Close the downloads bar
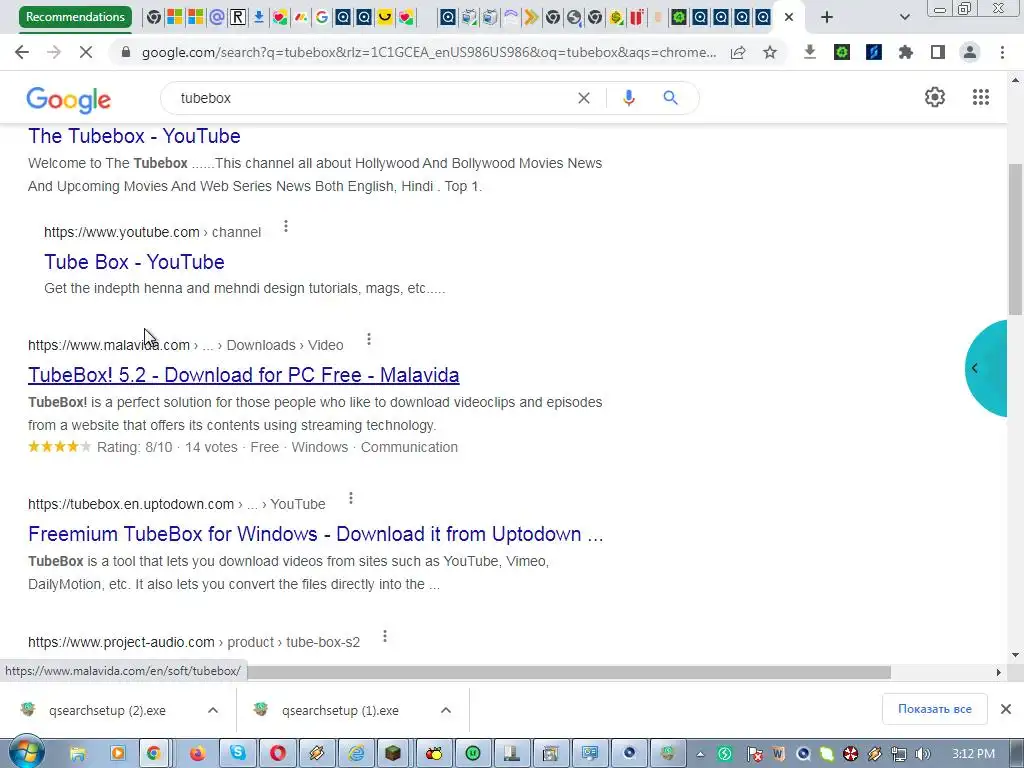The image size is (1024, 768). pyautogui.click(x=1006, y=709)
